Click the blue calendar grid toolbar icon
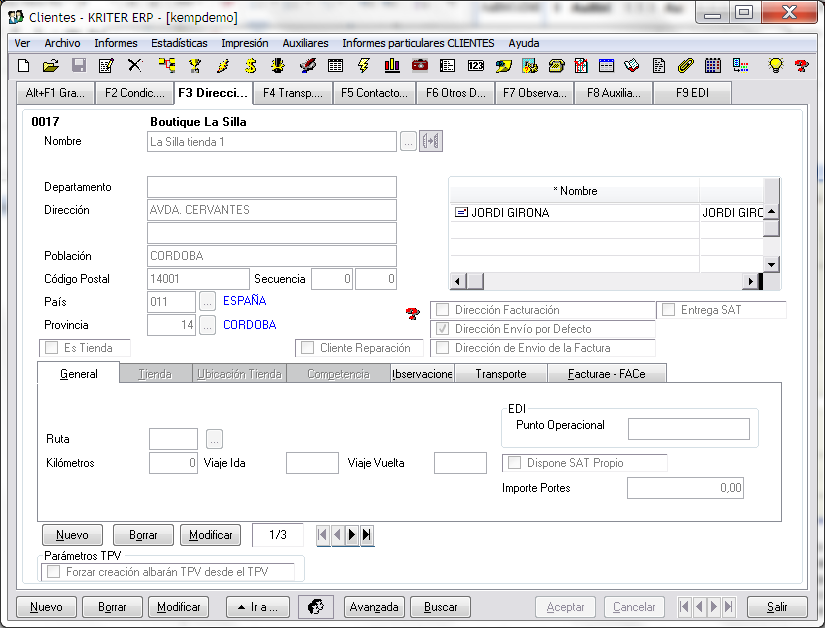 (713, 66)
